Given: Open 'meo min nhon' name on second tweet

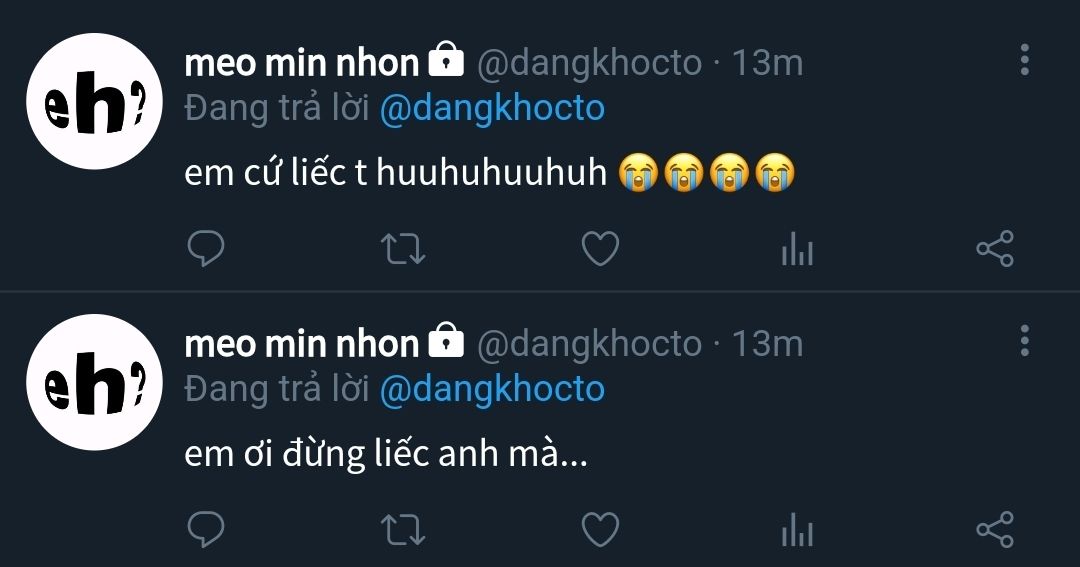Looking at the screenshot, I should point(301,344).
